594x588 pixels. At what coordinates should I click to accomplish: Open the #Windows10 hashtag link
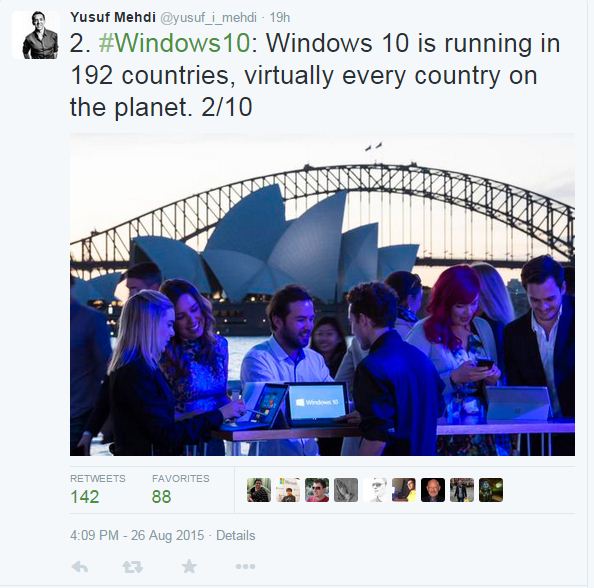click(175, 43)
